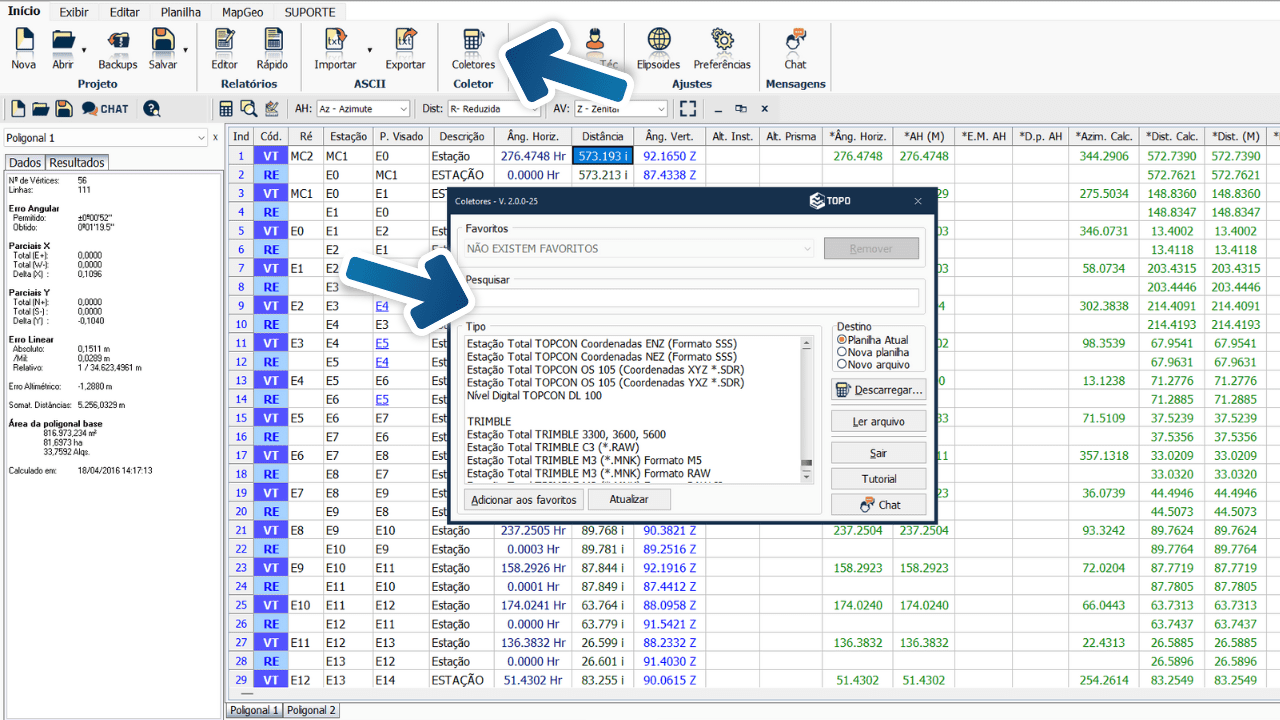Select Nível Digital TOPCON DL 100

click(534, 395)
